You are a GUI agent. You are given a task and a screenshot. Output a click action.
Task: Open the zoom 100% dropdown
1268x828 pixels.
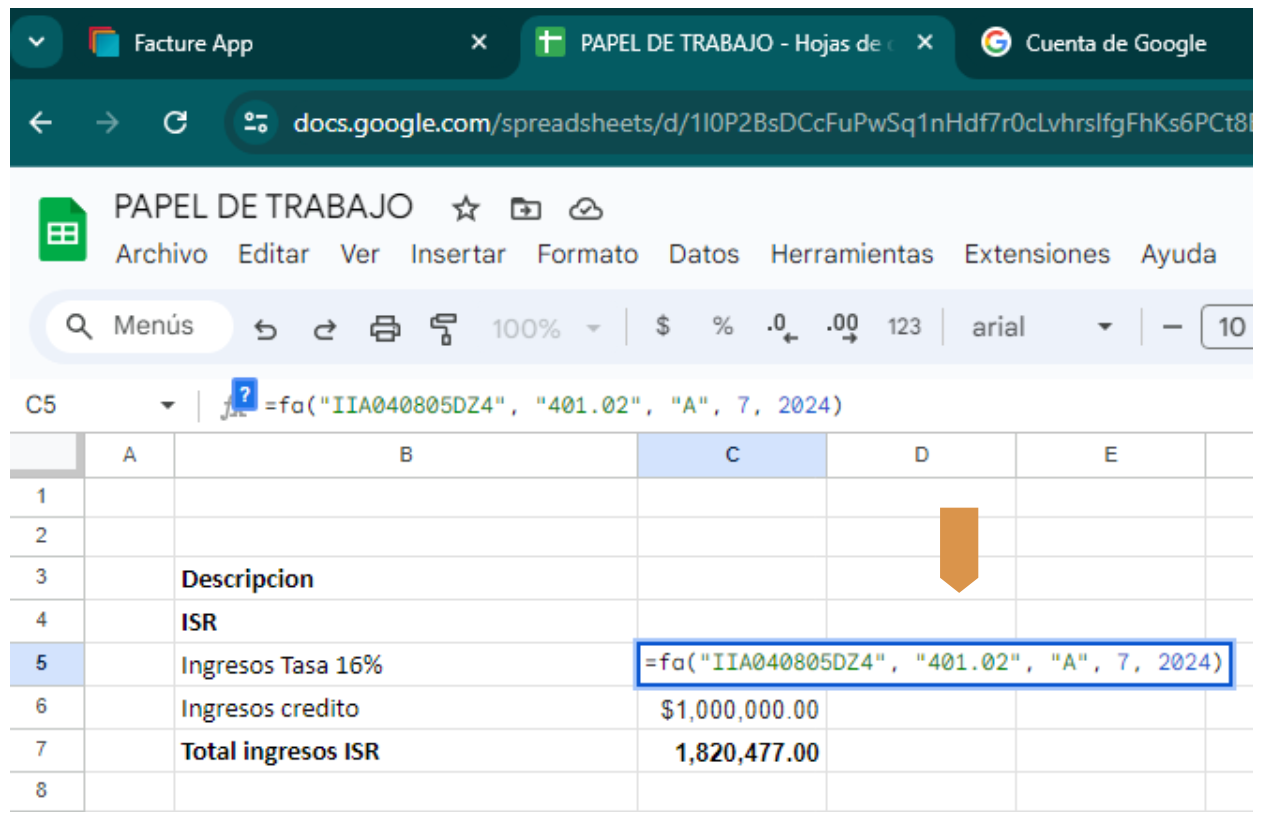pos(546,328)
